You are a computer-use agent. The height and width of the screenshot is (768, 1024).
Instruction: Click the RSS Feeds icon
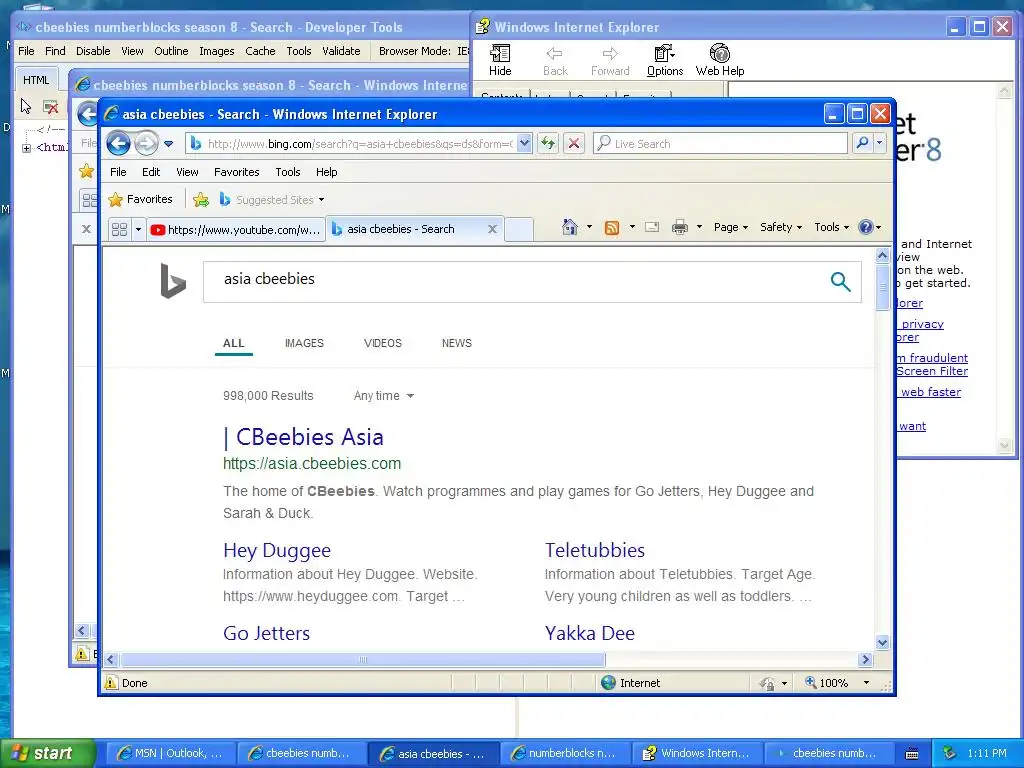point(612,227)
